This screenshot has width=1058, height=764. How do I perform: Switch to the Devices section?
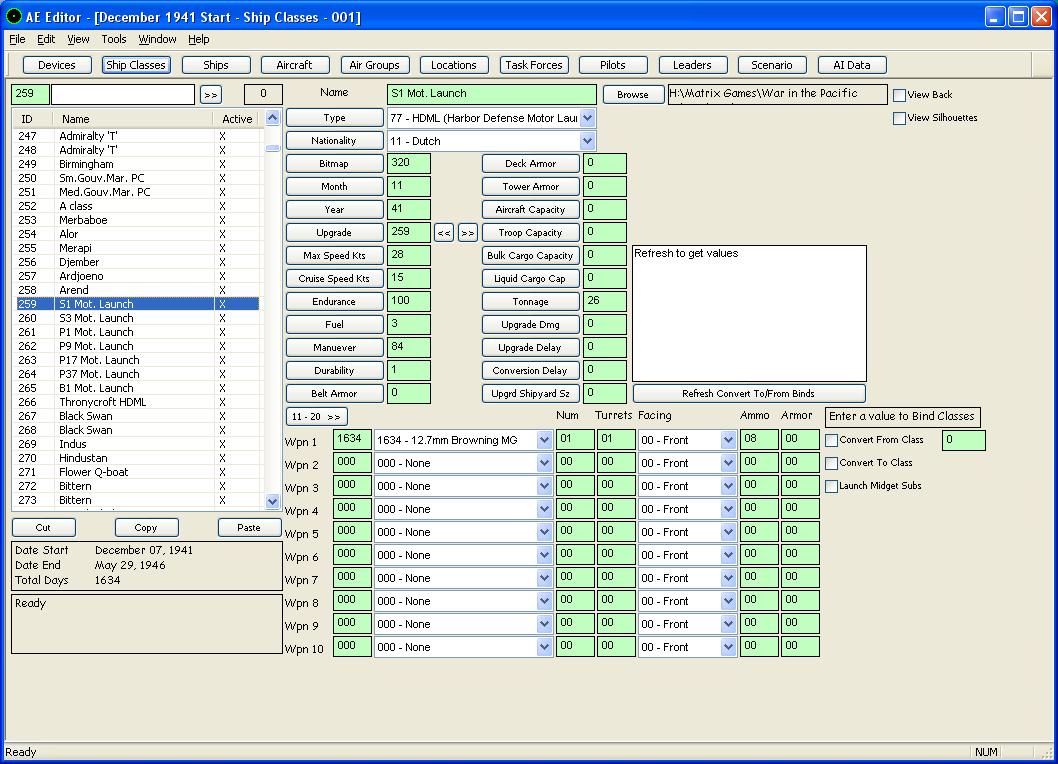(x=57, y=65)
